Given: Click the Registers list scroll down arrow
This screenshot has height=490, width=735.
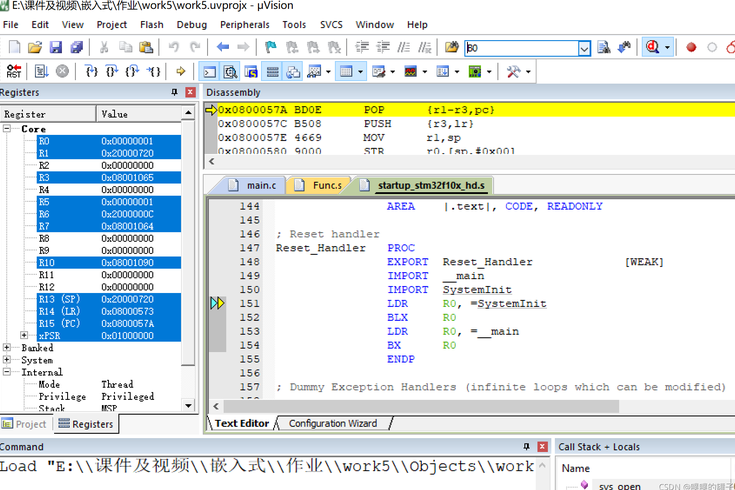Looking at the screenshot, I should [x=188, y=406].
